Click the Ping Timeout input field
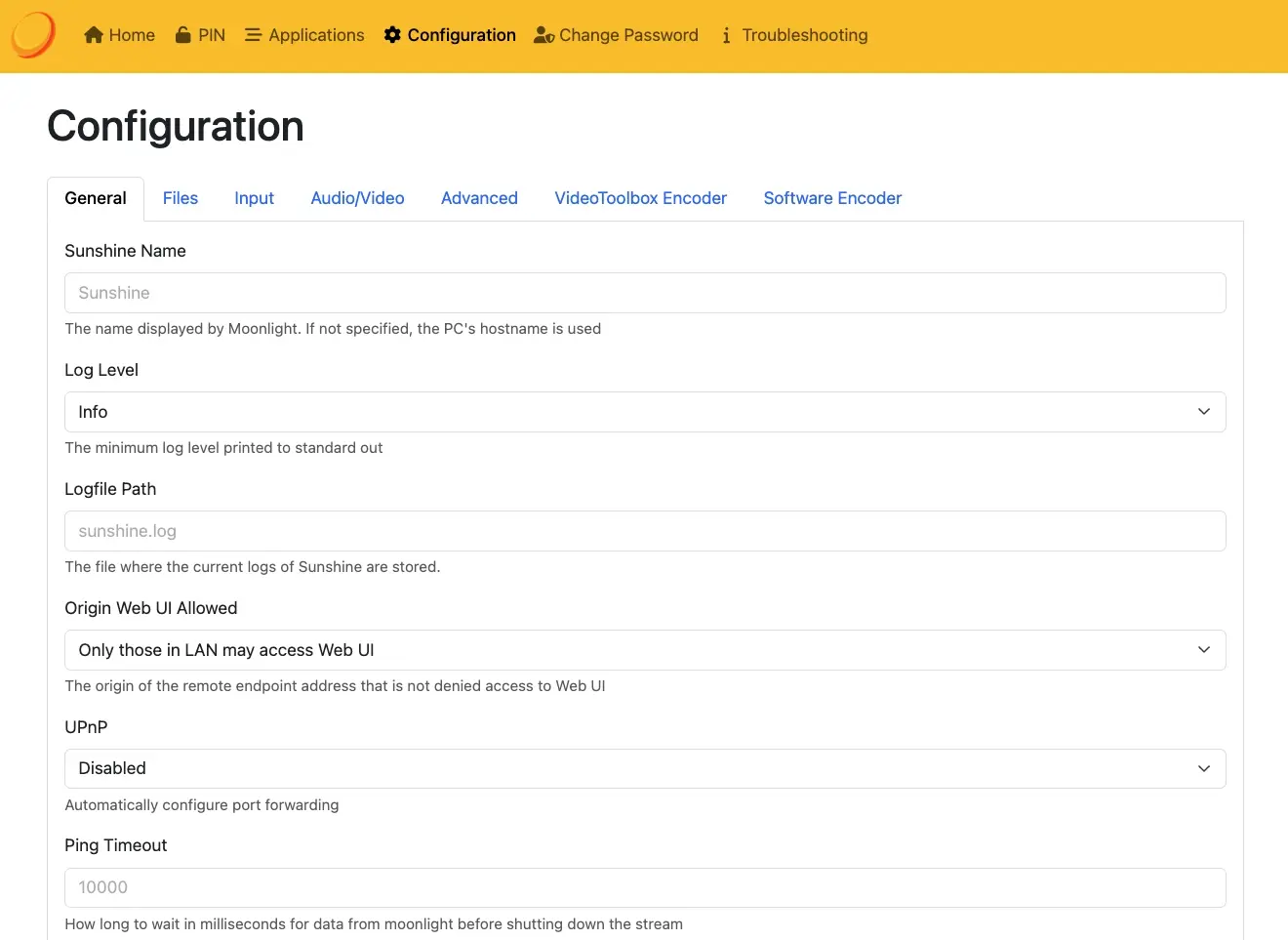1288x940 pixels. 644,887
